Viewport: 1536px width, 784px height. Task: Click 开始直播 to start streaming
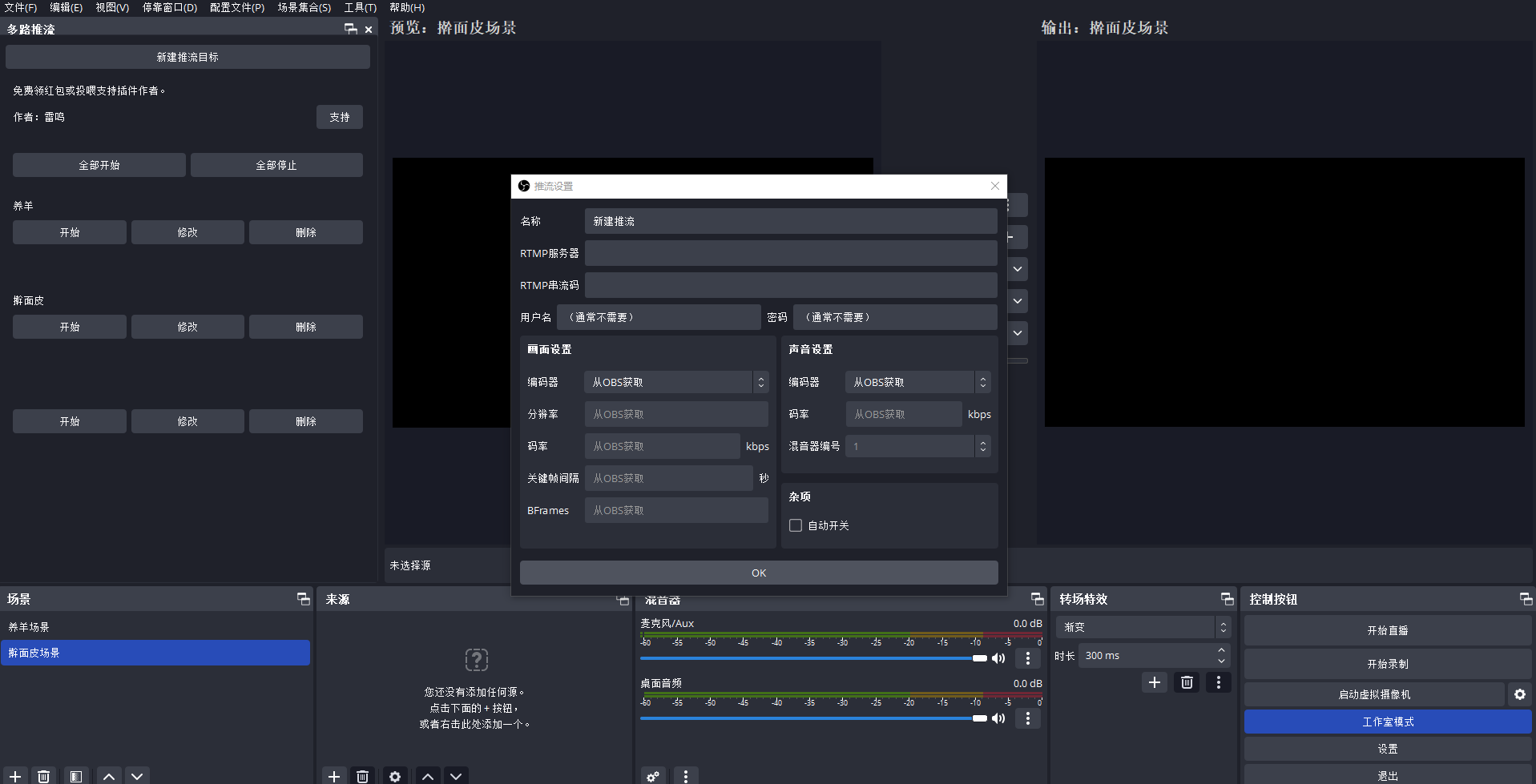coord(1388,630)
